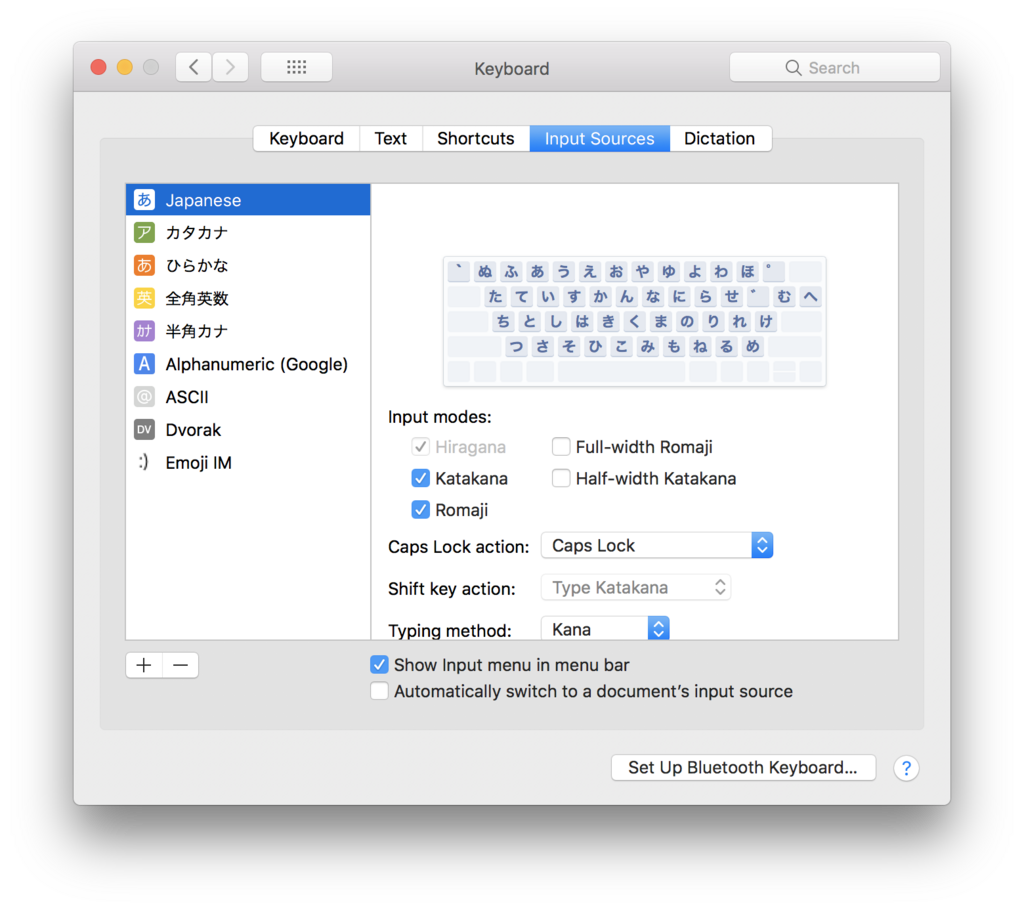
Task: Click the ASCII @ icon
Action: tap(144, 397)
